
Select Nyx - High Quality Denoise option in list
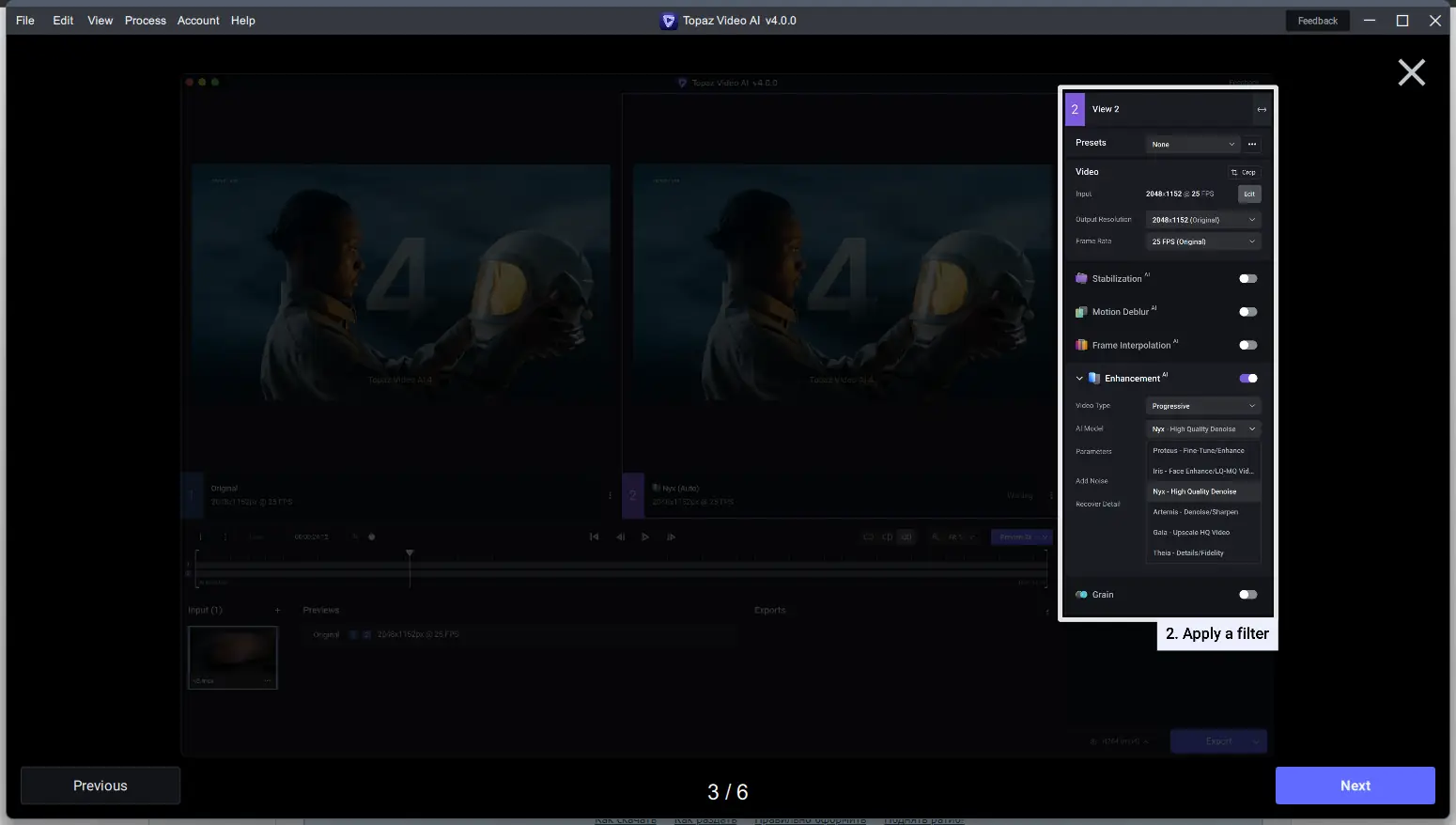pyautogui.click(x=1204, y=491)
